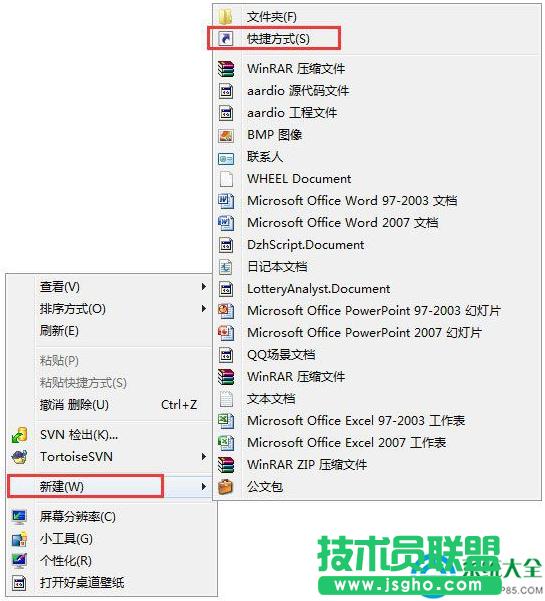The width and height of the screenshot is (545, 601).
Task: Click the PowerPoint 2007 幻灯片 icon
Action: coord(226,333)
